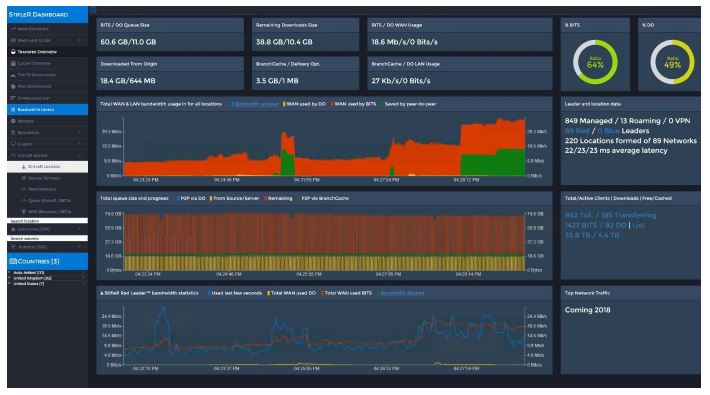Toggle From Source/Server legend series

(x=234, y=198)
